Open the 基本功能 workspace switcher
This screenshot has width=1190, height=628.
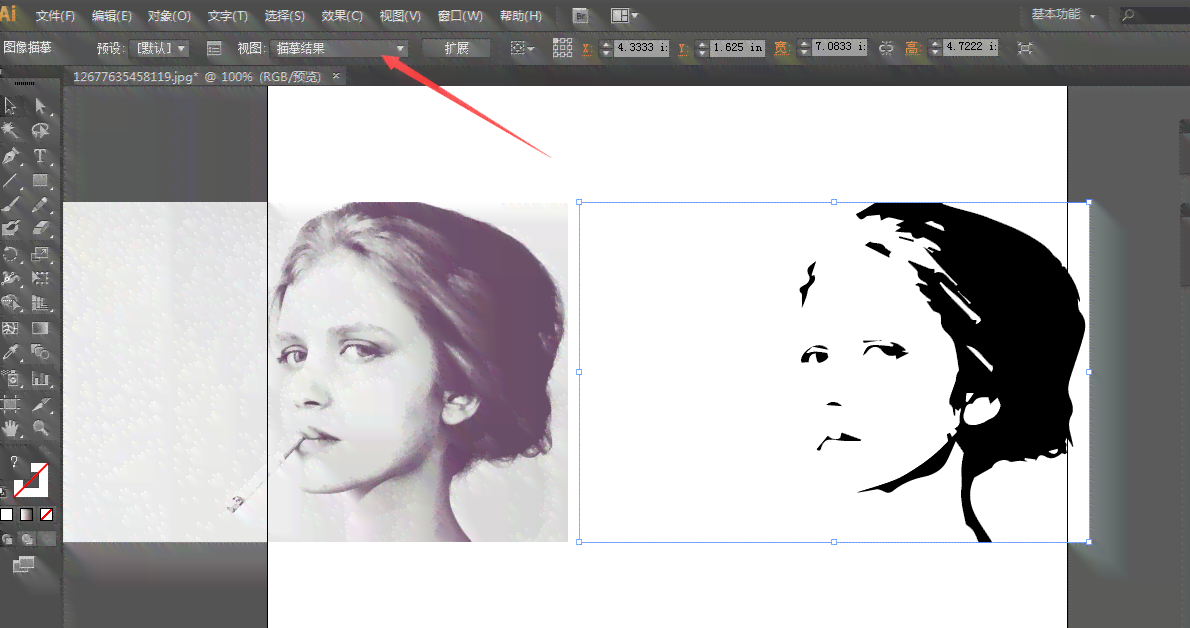[1064, 14]
